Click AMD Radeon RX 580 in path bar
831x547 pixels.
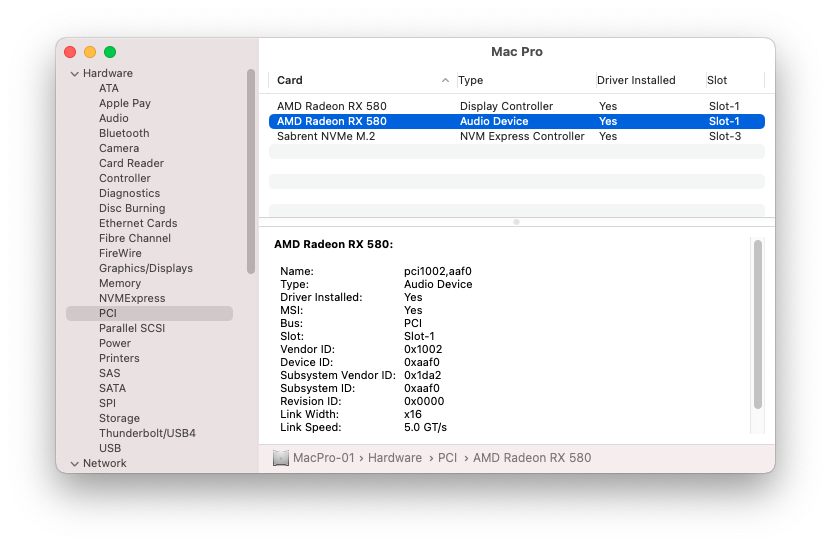click(x=532, y=458)
